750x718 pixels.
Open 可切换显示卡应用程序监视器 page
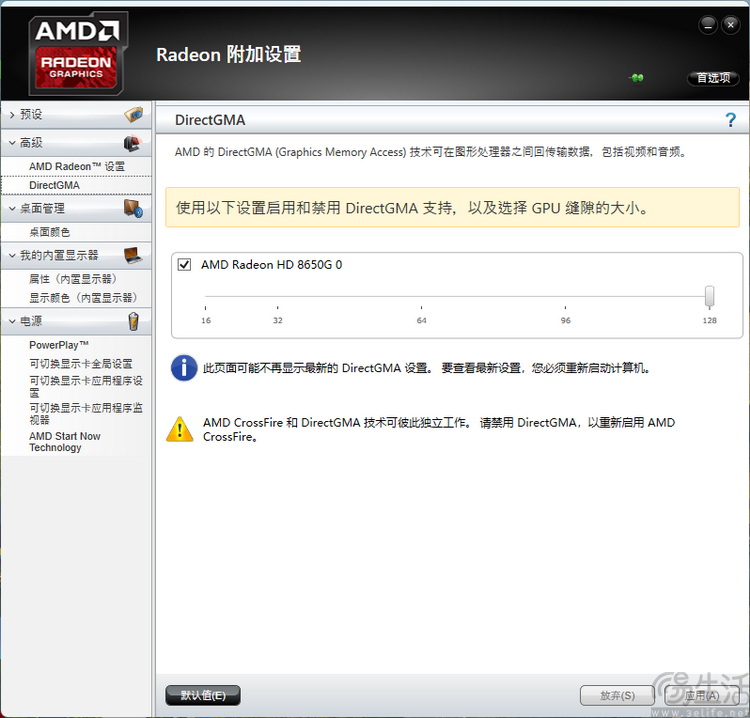[86, 414]
